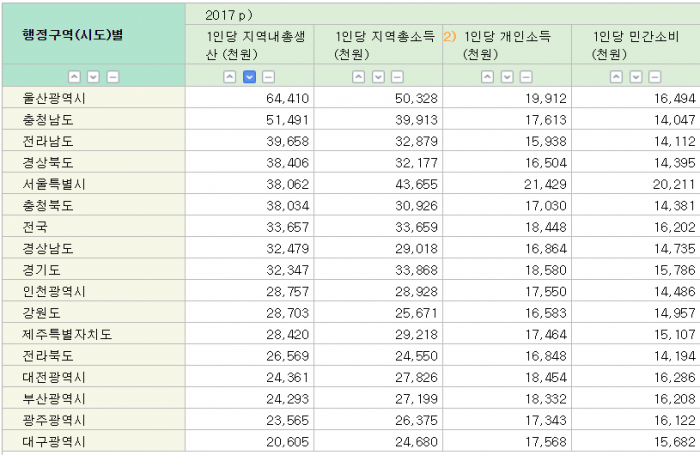The width and height of the screenshot is (700, 455).
Task: Reset sort on 1인당 개인소득 column
Action: pos(526,77)
